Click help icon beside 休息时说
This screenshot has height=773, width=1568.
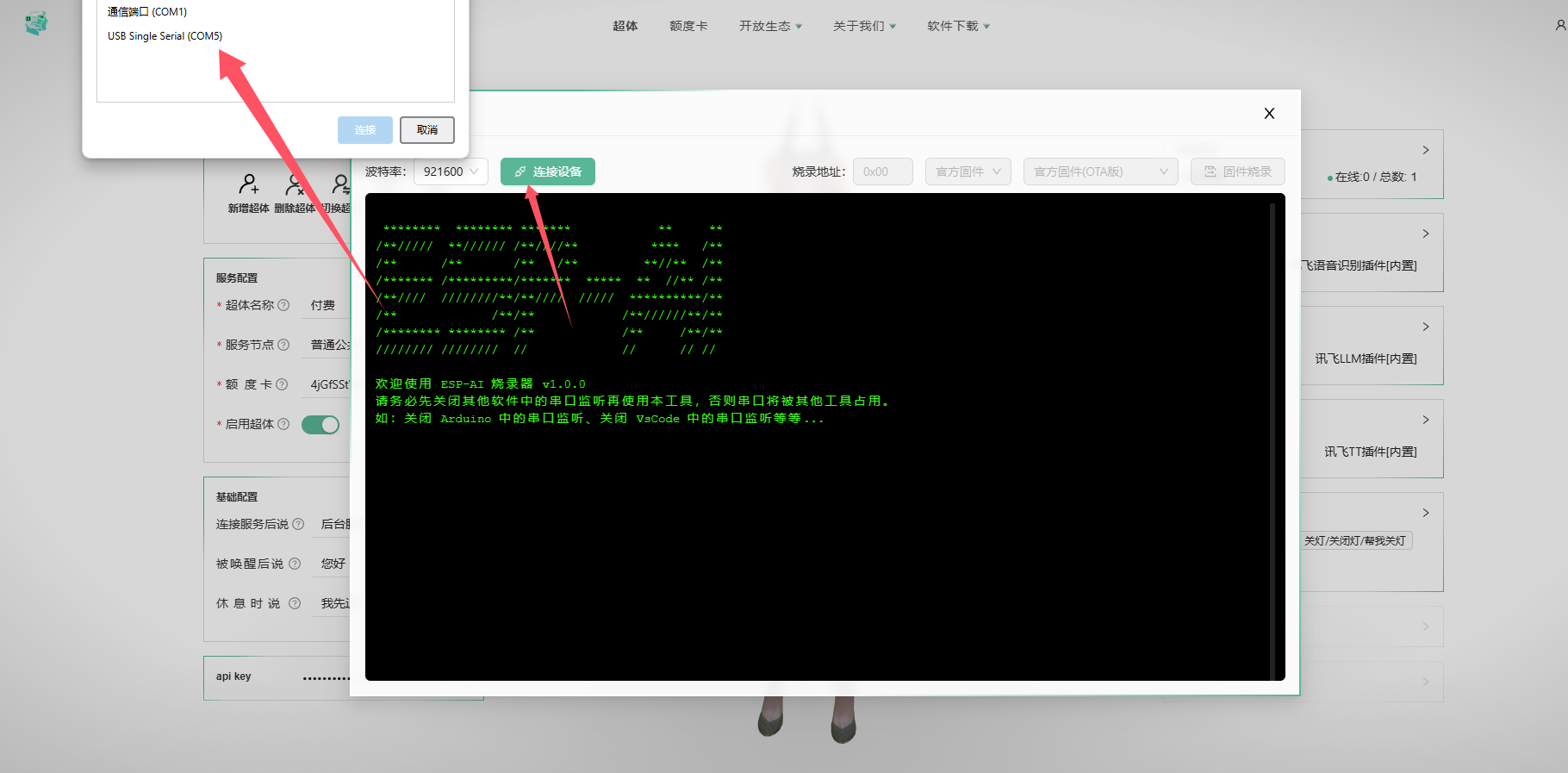pyautogui.click(x=295, y=603)
